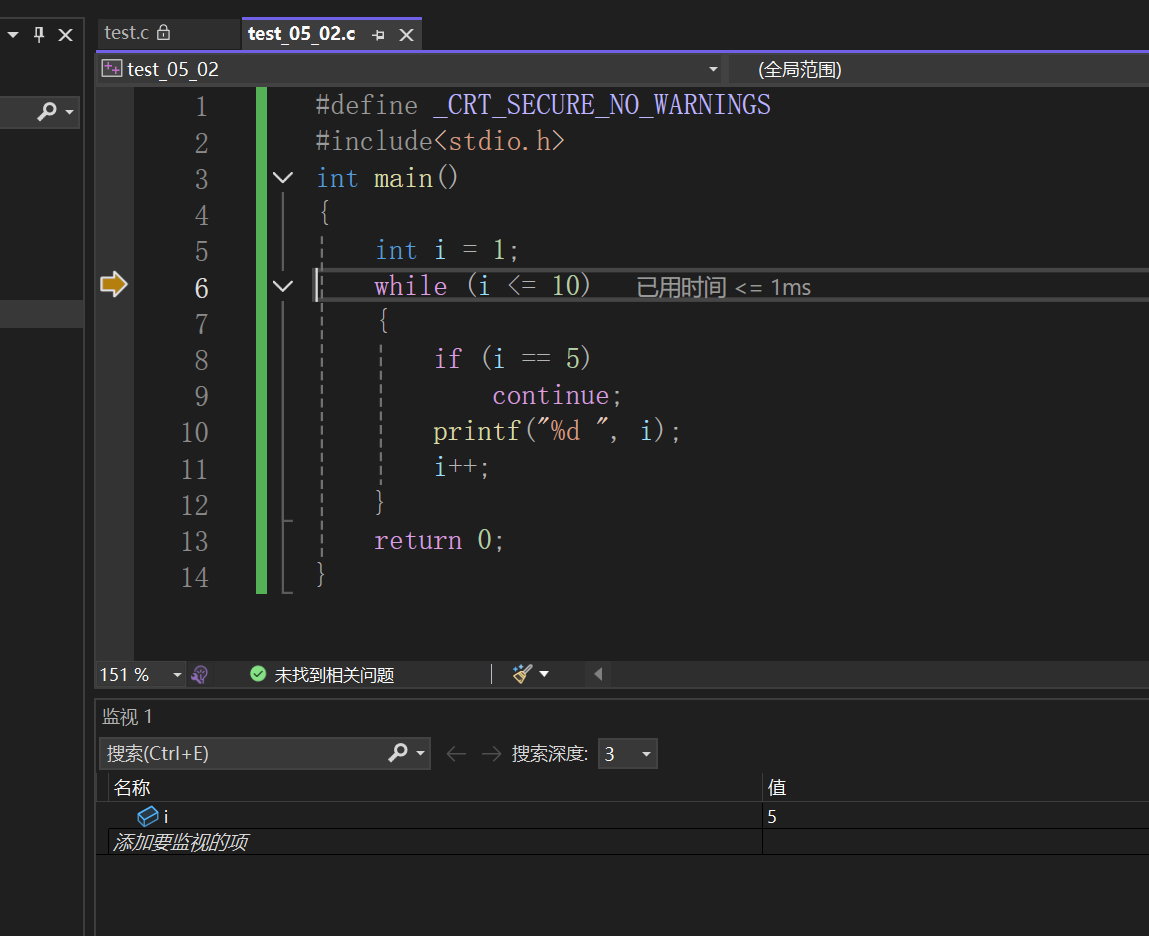Click the 已用时间 <= 1ms perf tip
The image size is (1149, 936).
coord(723,287)
